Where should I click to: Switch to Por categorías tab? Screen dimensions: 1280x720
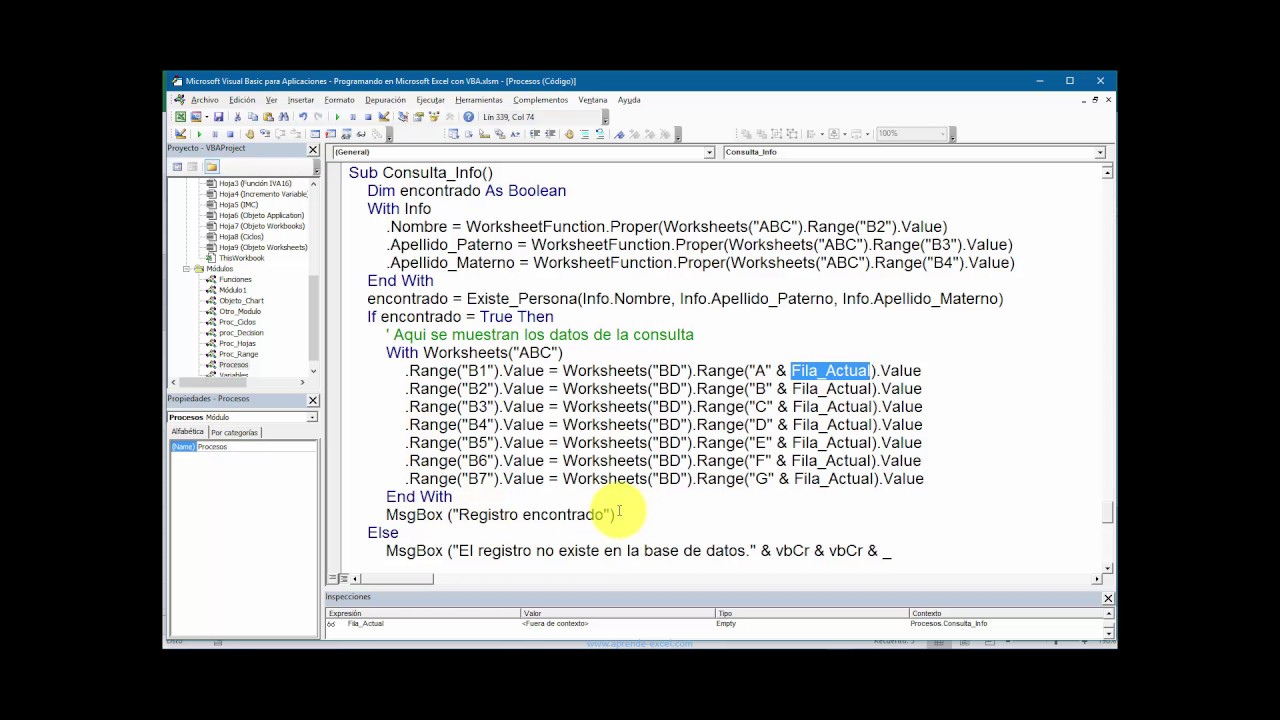pyautogui.click(x=234, y=432)
